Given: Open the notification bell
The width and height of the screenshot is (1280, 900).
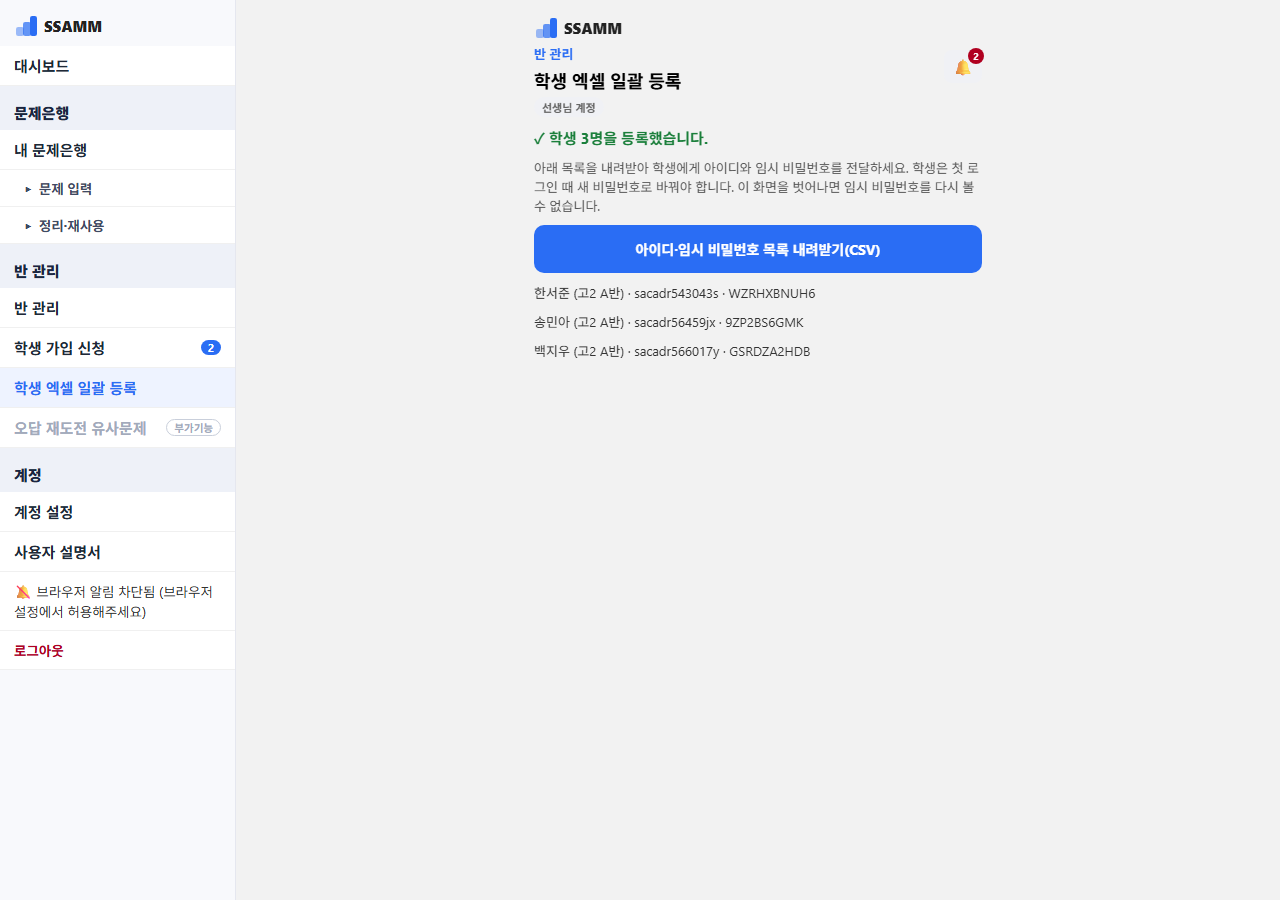Looking at the screenshot, I should 963,67.
